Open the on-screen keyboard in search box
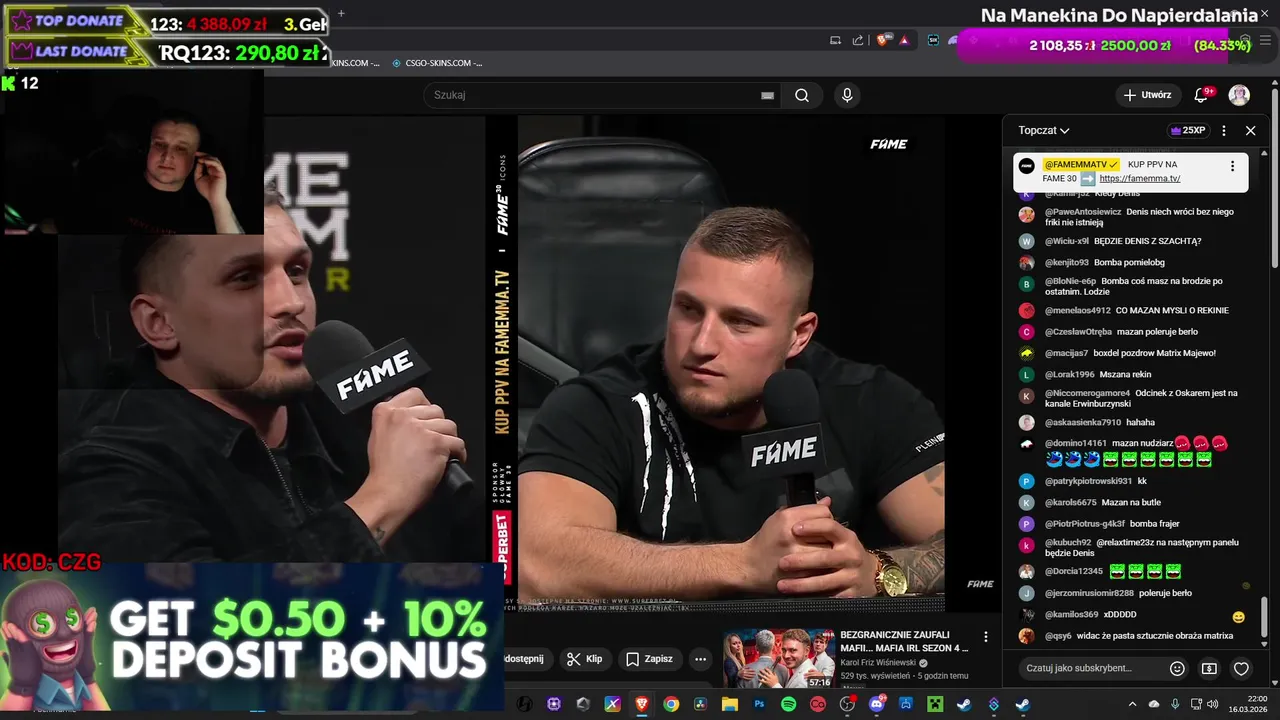The width and height of the screenshot is (1280, 720). click(767, 95)
